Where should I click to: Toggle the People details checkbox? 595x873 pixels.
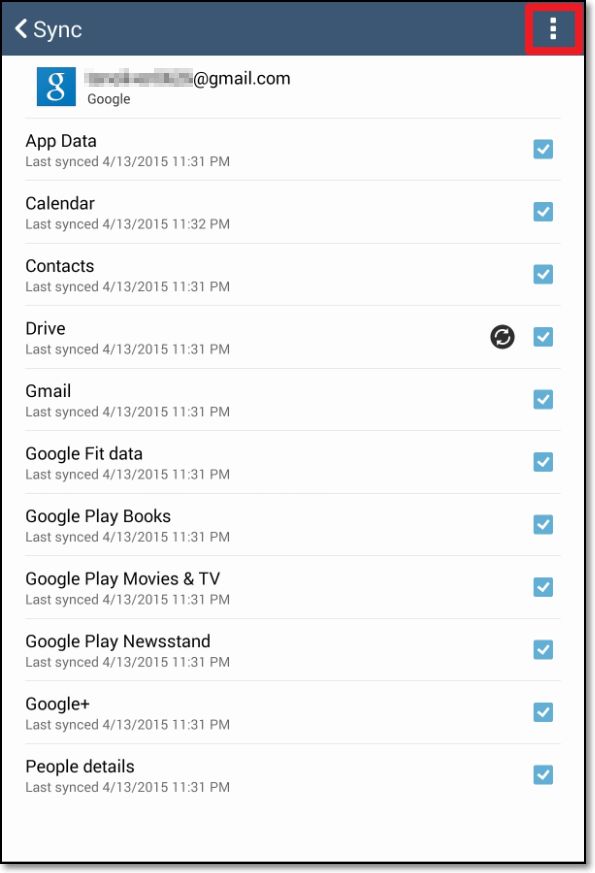coord(543,774)
